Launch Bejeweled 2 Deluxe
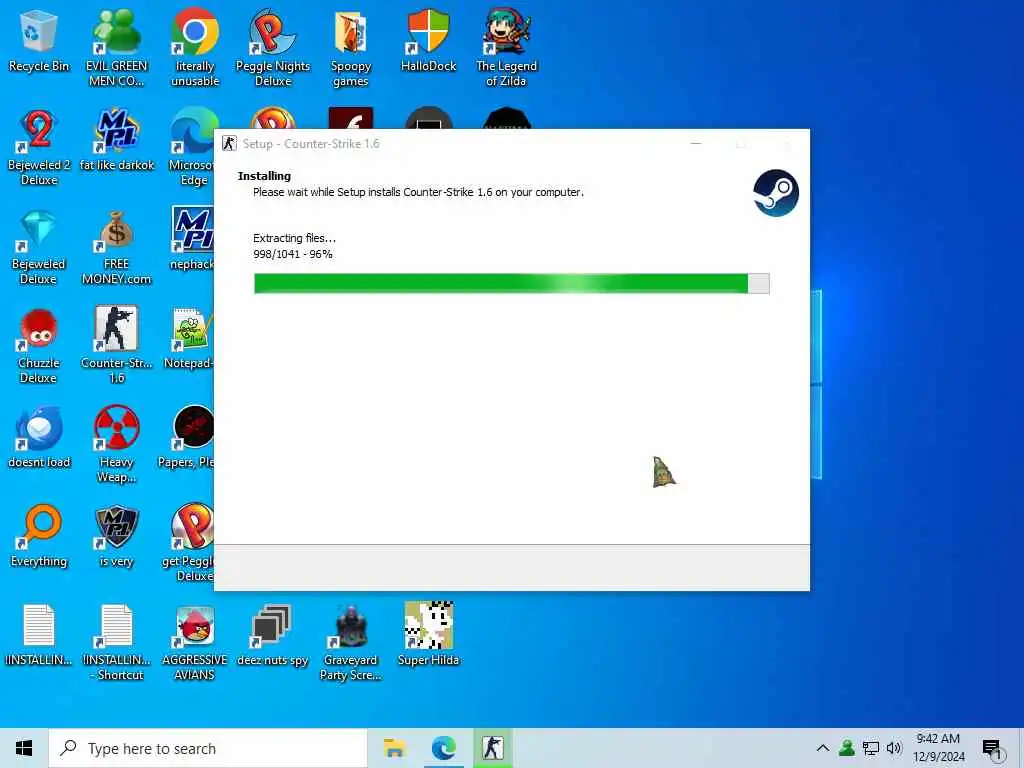1024x768 pixels. click(39, 148)
